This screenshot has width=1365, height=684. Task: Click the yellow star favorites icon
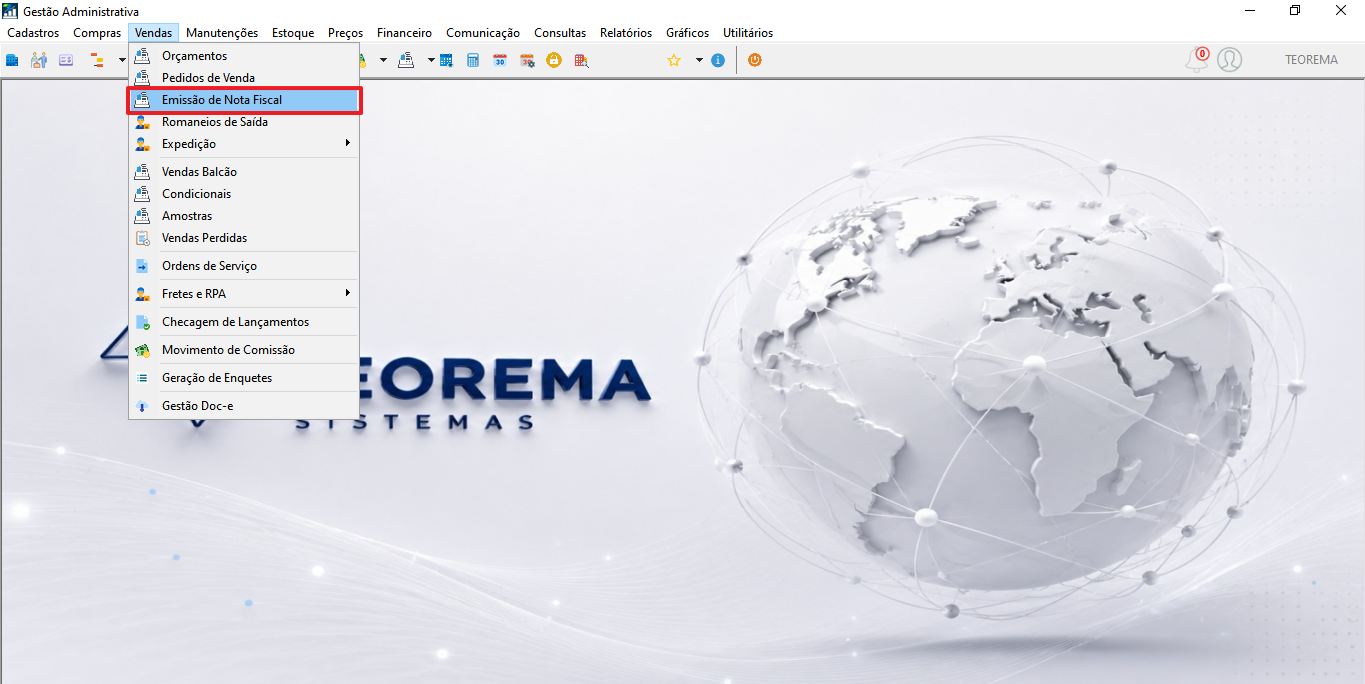point(674,60)
